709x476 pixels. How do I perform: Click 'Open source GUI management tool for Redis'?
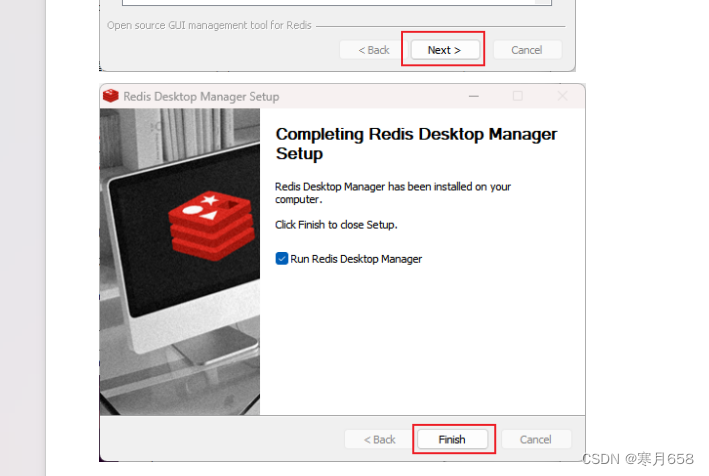pyautogui.click(x=209, y=25)
